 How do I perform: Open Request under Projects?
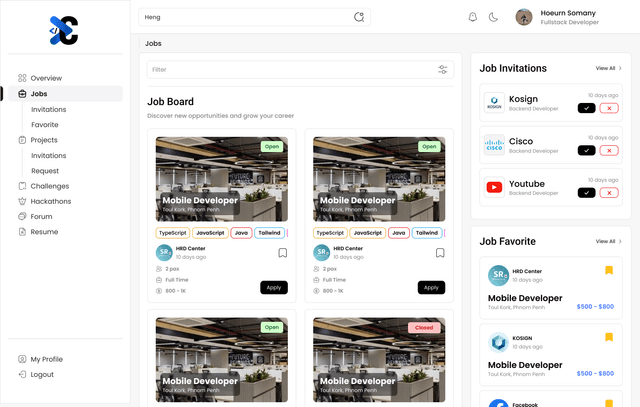click(x=45, y=171)
